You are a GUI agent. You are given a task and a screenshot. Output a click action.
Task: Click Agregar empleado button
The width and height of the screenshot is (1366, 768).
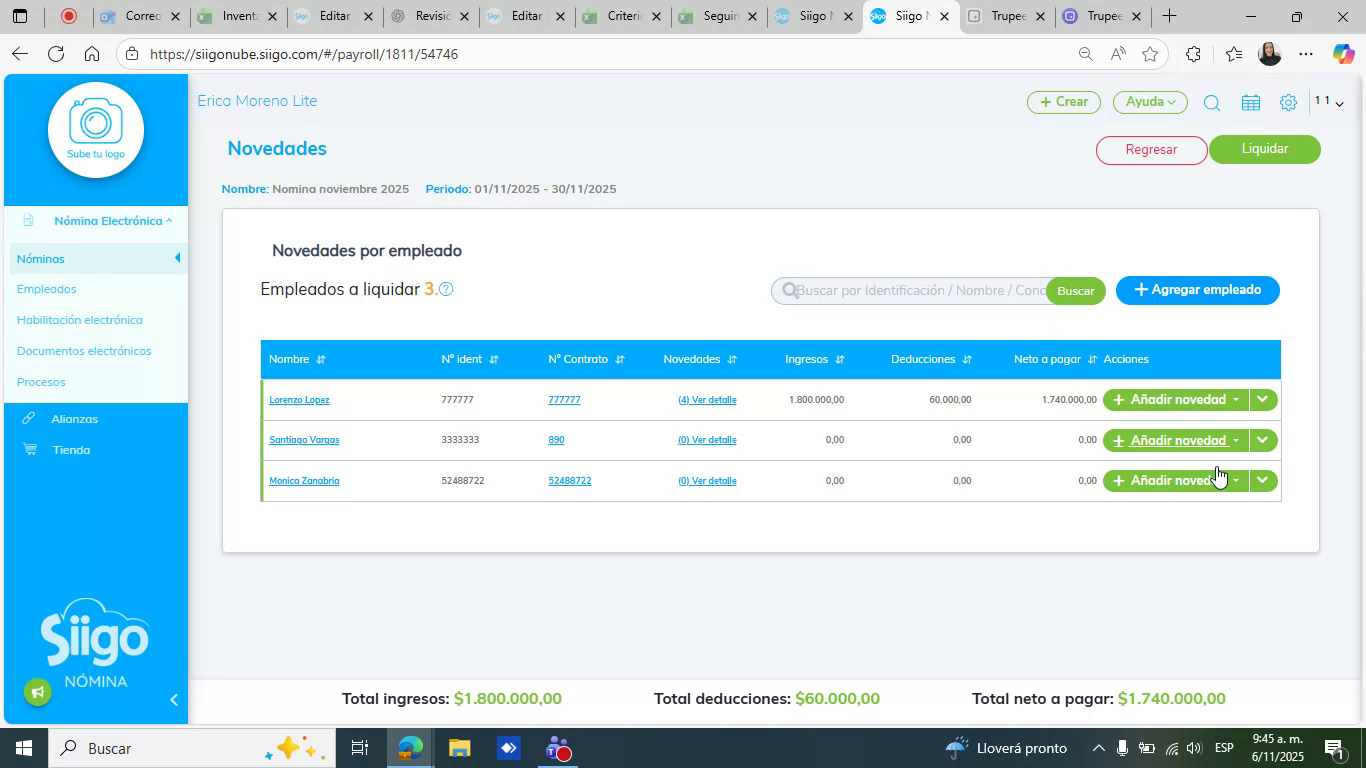click(1198, 290)
